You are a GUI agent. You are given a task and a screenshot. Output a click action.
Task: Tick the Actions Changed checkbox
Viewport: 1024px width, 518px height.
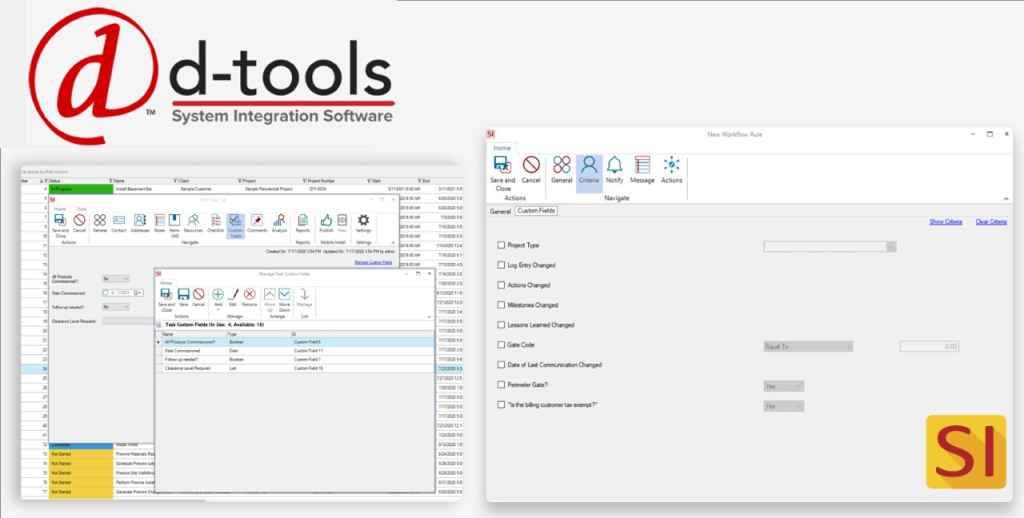(501, 285)
